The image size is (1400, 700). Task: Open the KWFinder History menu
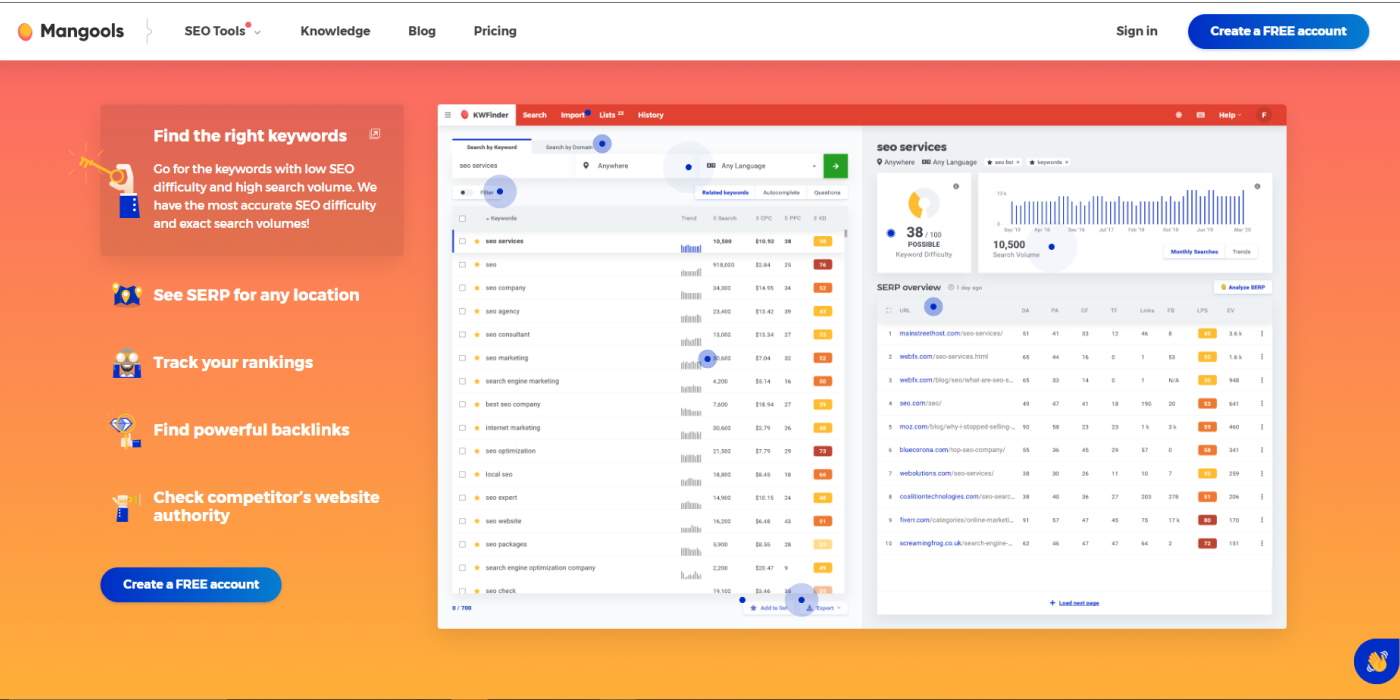pyautogui.click(x=651, y=115)
